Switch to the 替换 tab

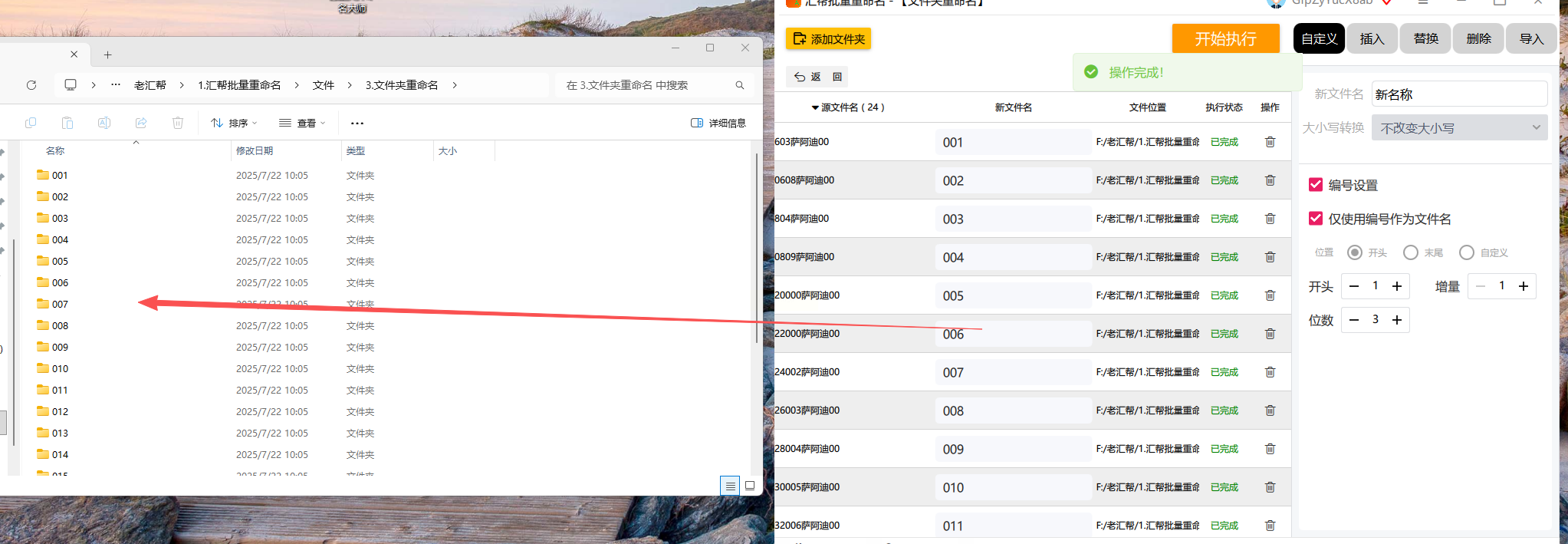pos(1425,38)
